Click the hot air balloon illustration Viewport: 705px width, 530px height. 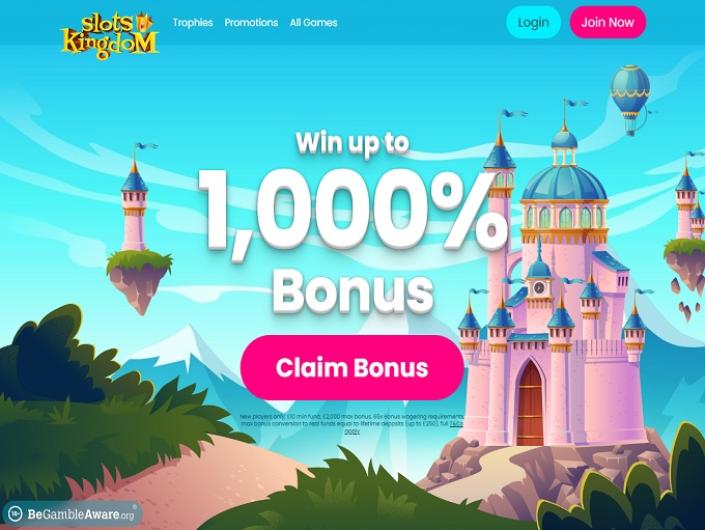click(630, 100)
